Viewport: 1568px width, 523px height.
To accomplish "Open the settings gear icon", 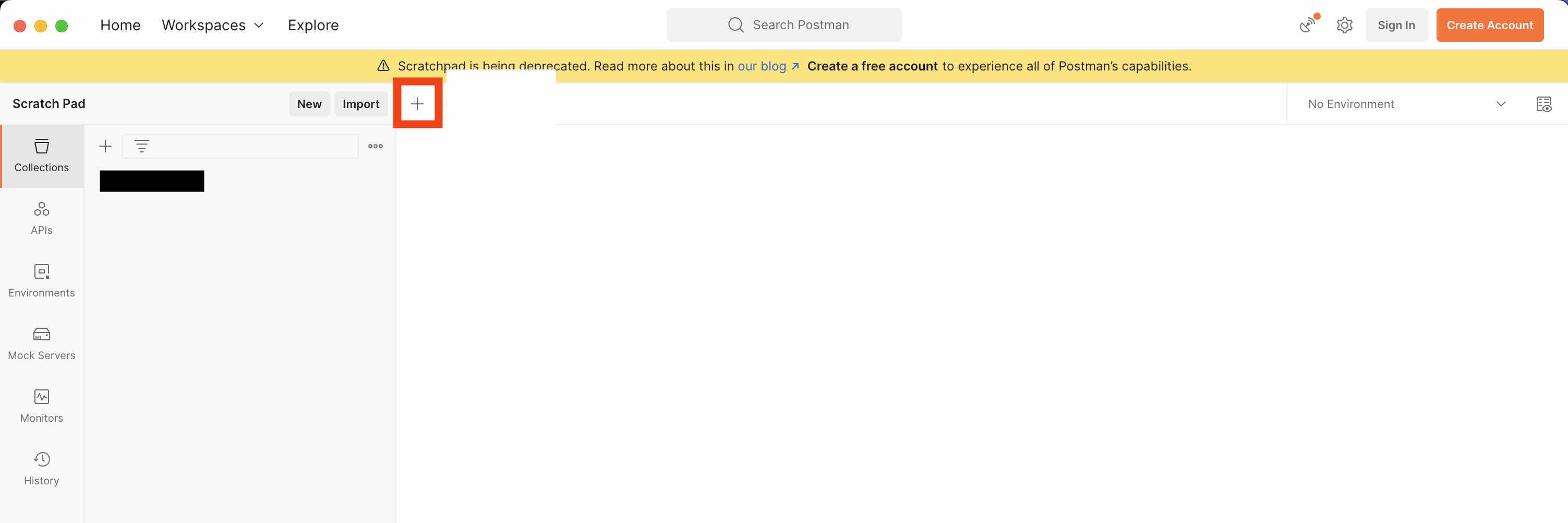I will 1344,25.
